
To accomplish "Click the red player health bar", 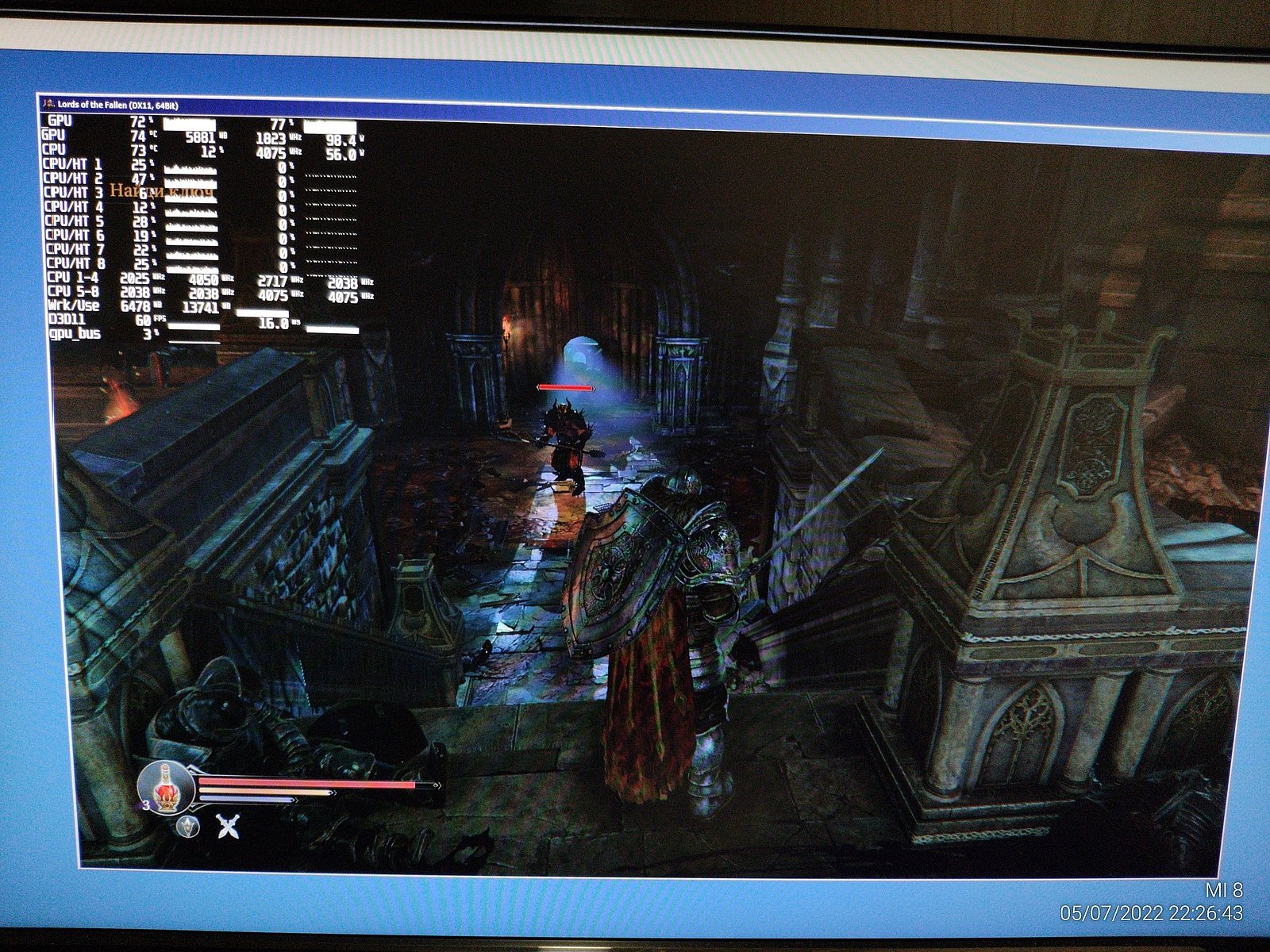I will click(317, 784).
